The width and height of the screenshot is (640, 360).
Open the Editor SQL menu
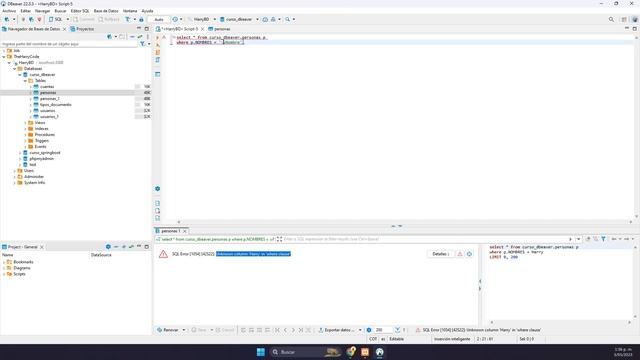click(x=80, y=11)
